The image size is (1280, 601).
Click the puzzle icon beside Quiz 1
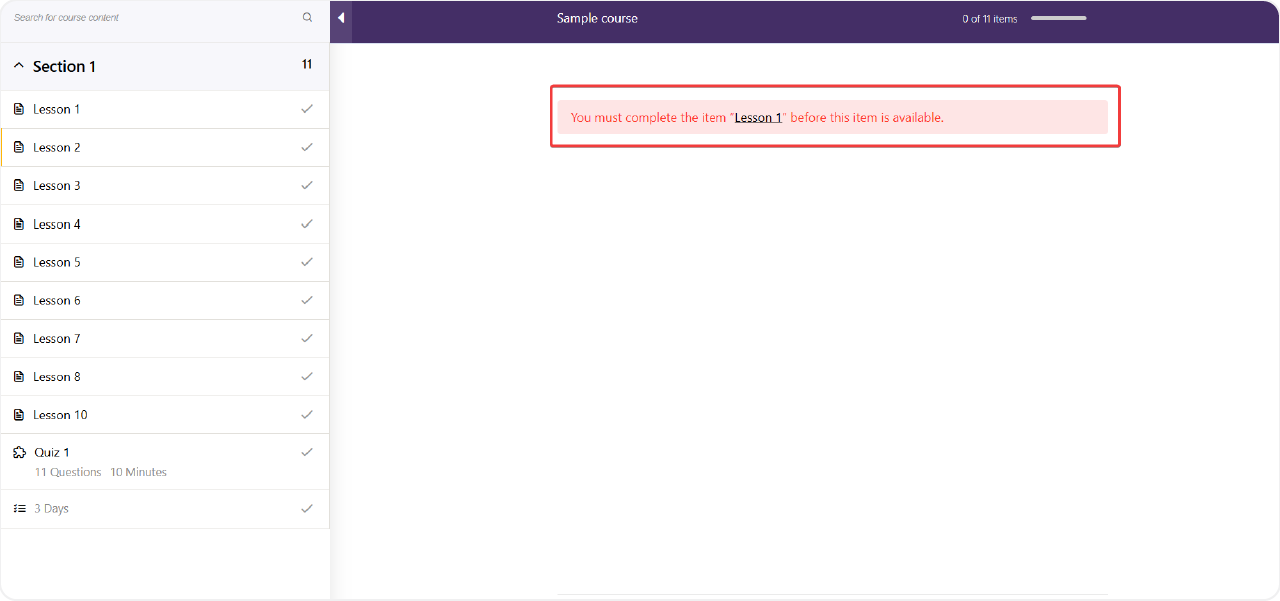(19, 452)
